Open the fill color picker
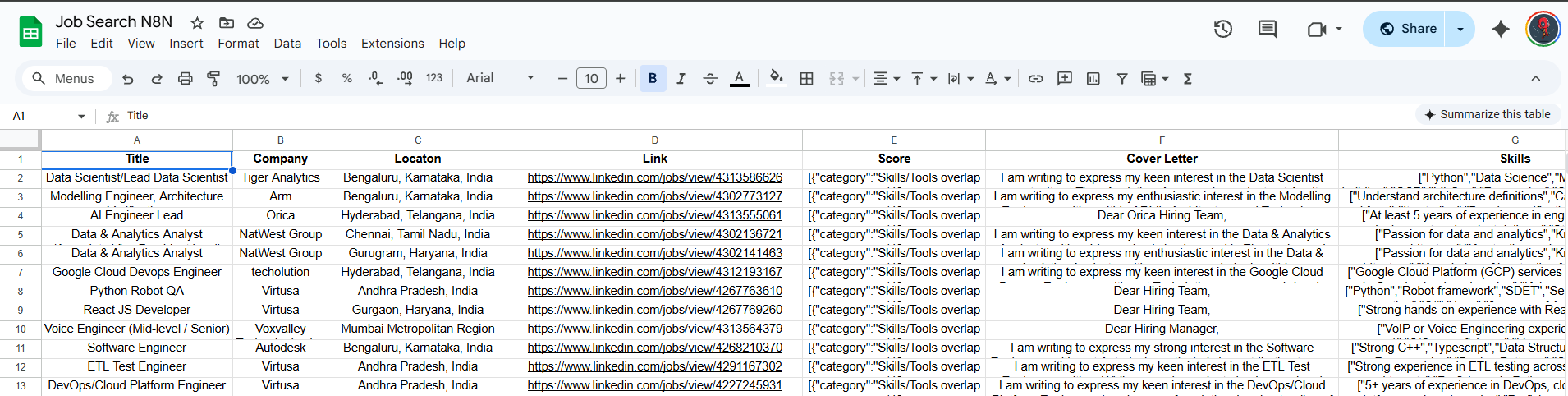This screenshot has width=1568, height=396. tap(776, 79)
